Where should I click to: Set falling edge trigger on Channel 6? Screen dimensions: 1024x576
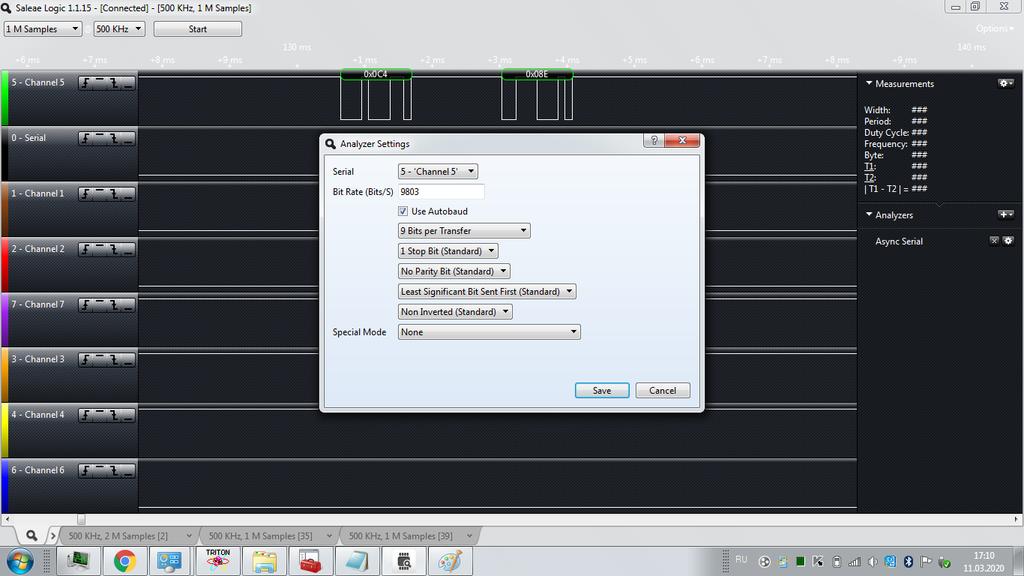[114, 471]
